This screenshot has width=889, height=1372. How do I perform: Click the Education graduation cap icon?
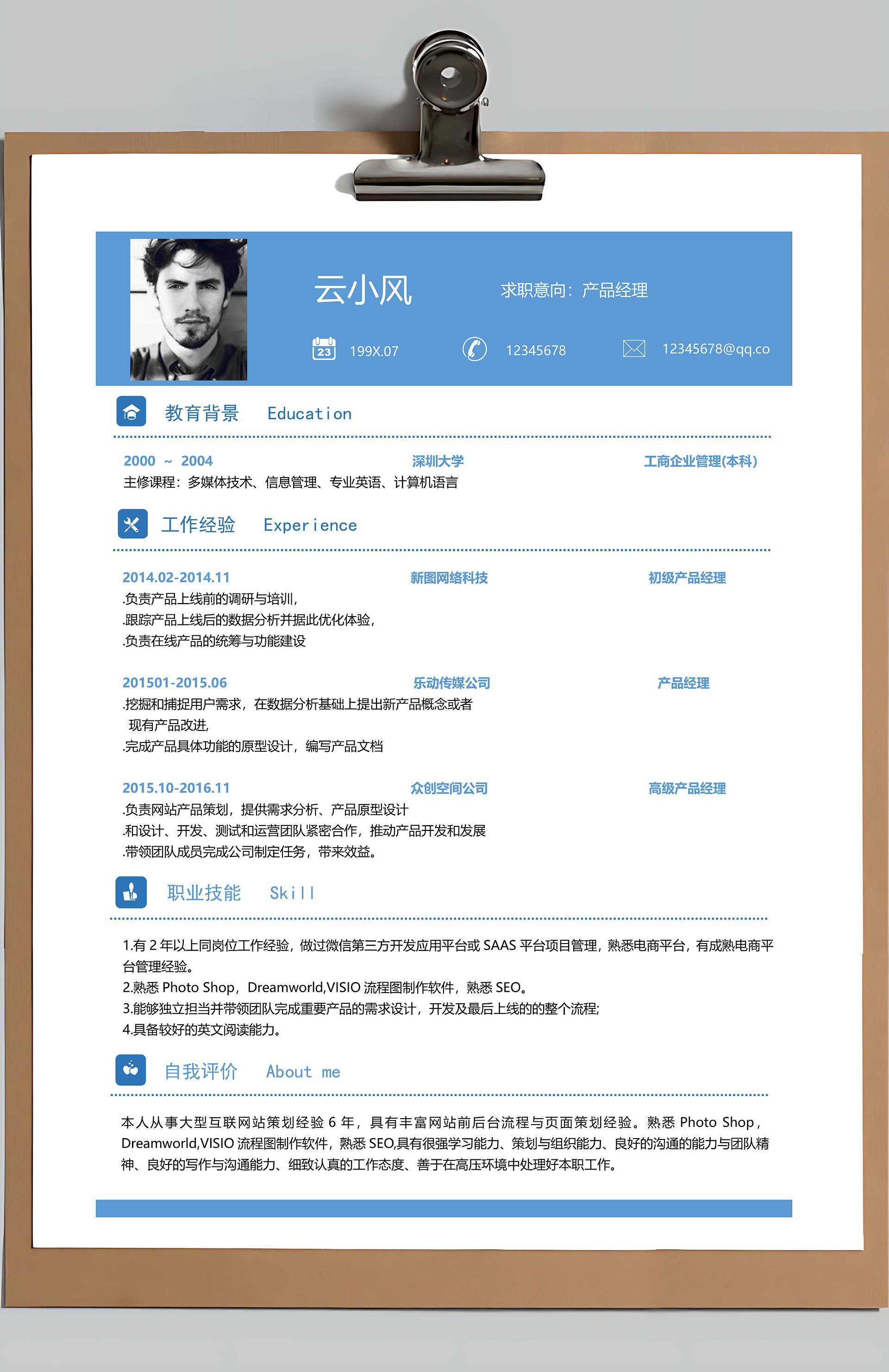(x=131, y=412)
